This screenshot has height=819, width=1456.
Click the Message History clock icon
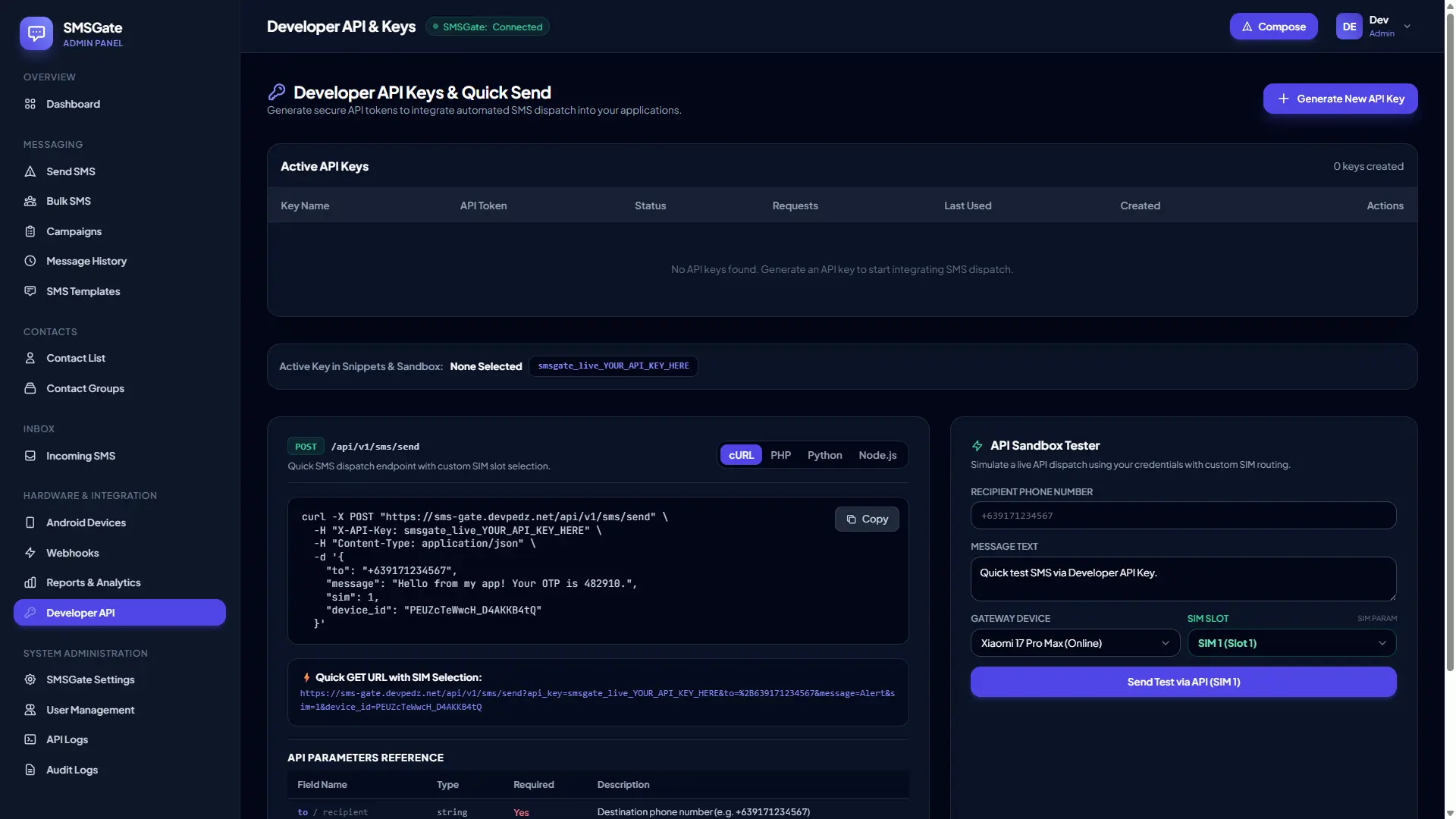(30, 261)
